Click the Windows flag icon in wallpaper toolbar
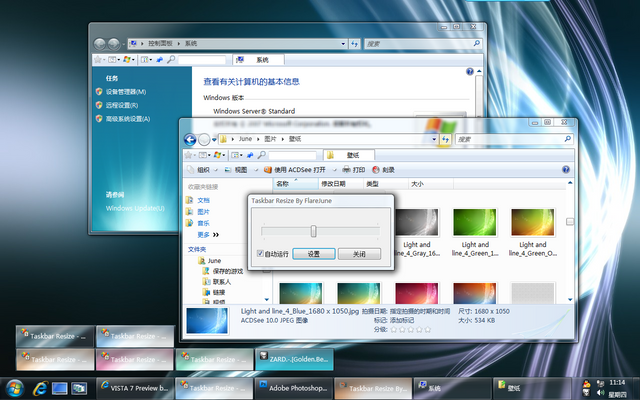This screenshot has height=400, width=640. 217,155
